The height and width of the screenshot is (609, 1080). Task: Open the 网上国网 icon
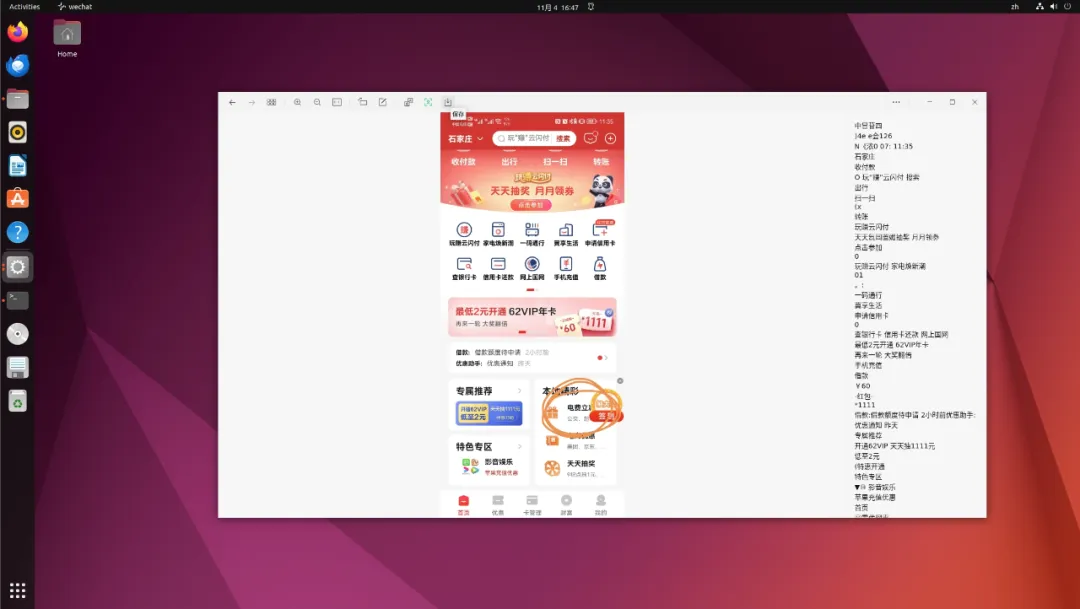pos(532,268)
